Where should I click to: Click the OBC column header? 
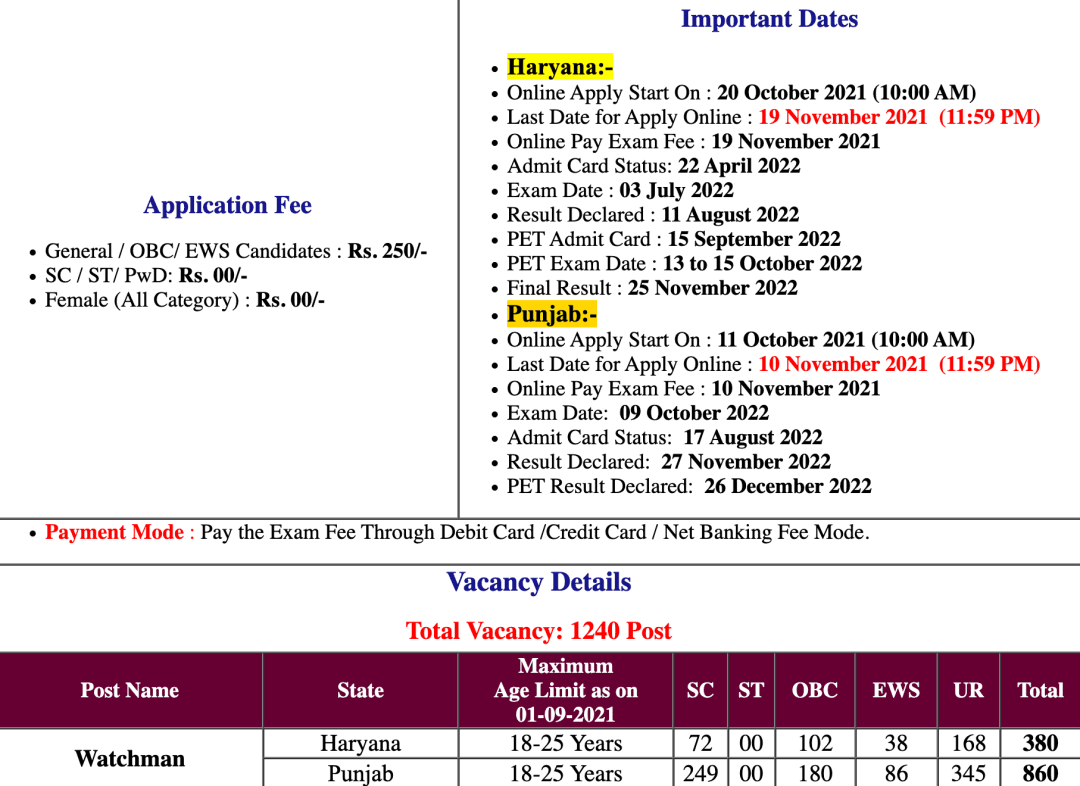click(x=814, y=690)
